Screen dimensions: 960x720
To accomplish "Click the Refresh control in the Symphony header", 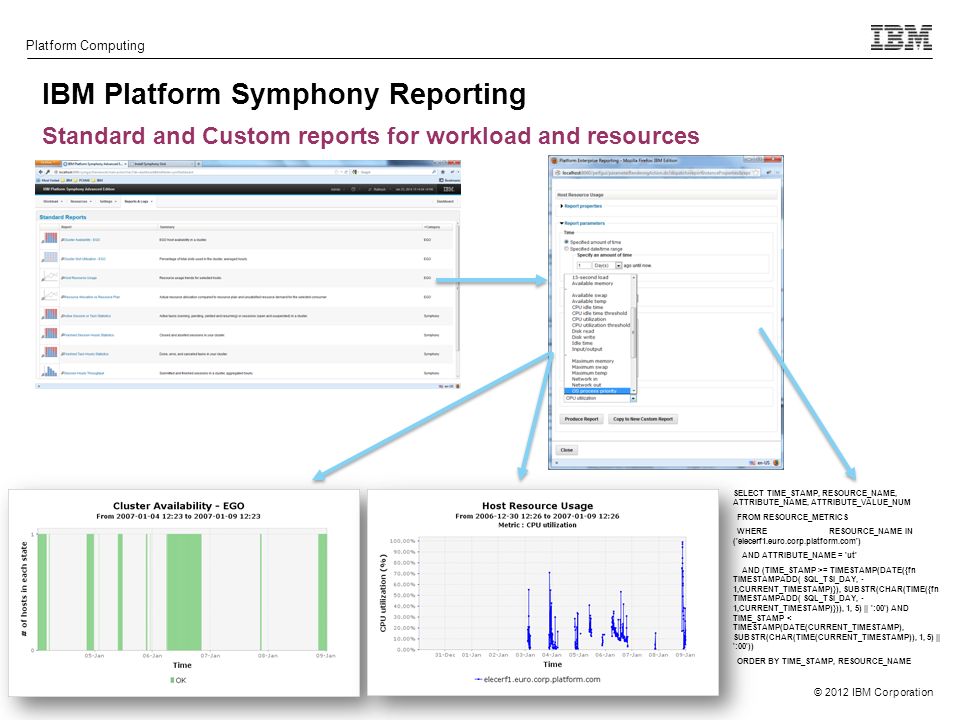I will pyautogui.click(x=377, y=189).
